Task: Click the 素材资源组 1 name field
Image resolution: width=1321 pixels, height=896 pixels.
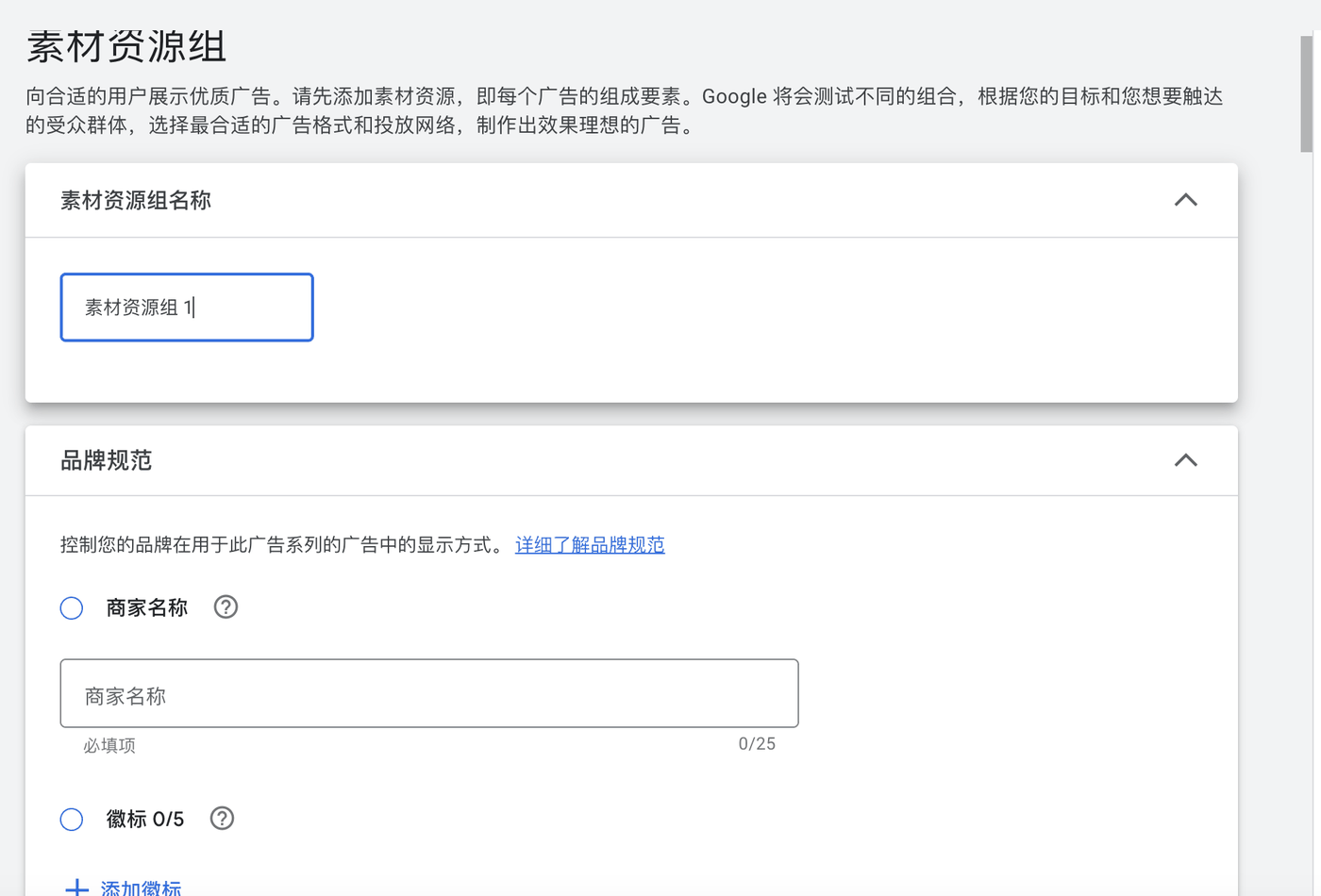Action: (x=187, y=307)
